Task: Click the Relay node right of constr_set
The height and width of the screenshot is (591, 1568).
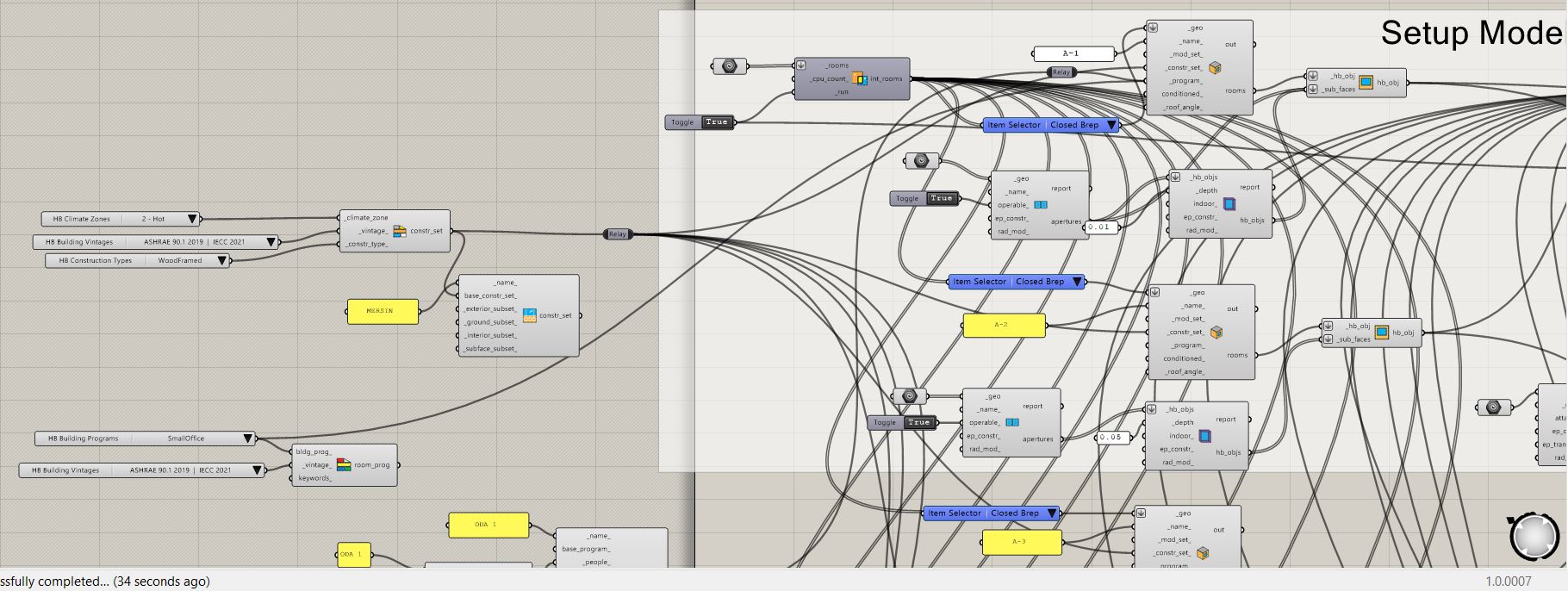Action: (x=618, y=234)
